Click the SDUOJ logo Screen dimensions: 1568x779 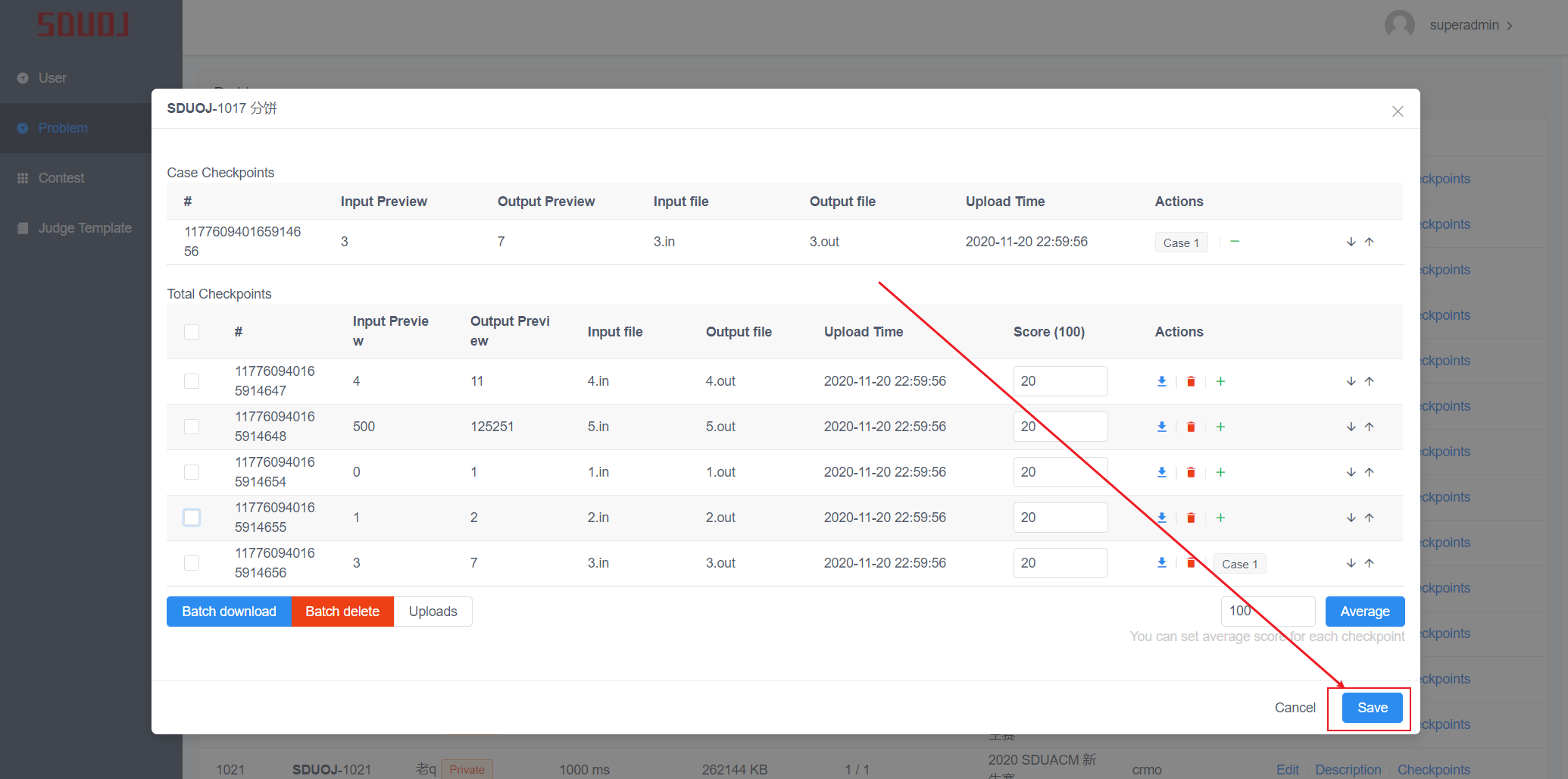click(83, 24)
